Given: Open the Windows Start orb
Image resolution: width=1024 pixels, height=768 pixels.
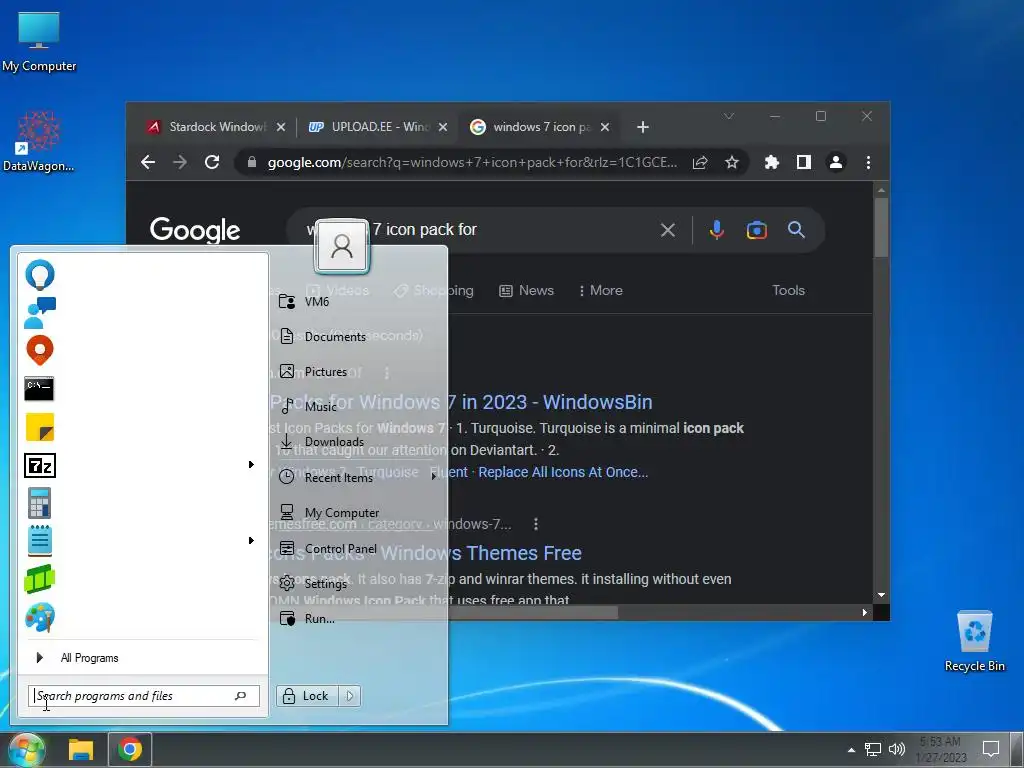Looking at the screenshot, I should pyautogui.click(x=25, y=749).
